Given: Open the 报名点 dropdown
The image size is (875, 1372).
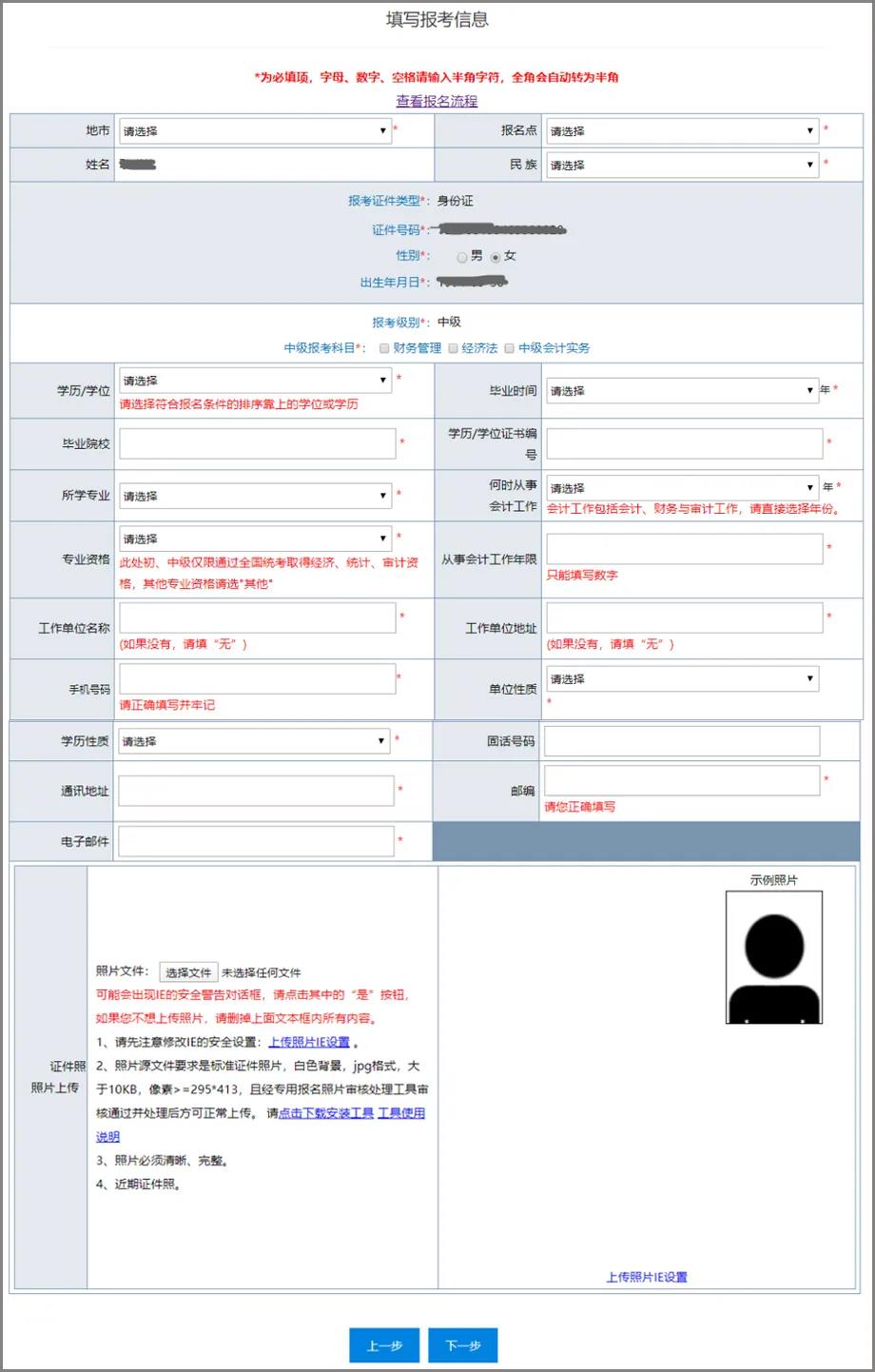Looking at the screenshot, I should (x=681, y=130).
